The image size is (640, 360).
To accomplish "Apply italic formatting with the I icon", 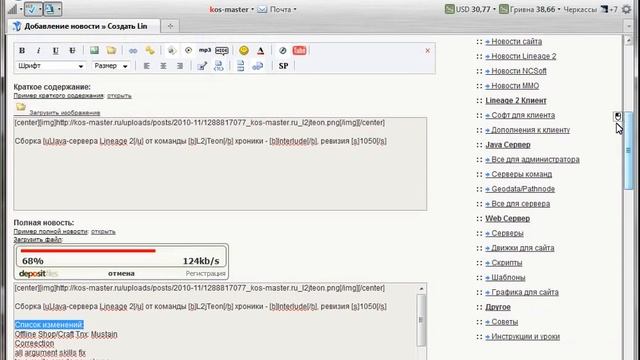I will pos(39,51).
